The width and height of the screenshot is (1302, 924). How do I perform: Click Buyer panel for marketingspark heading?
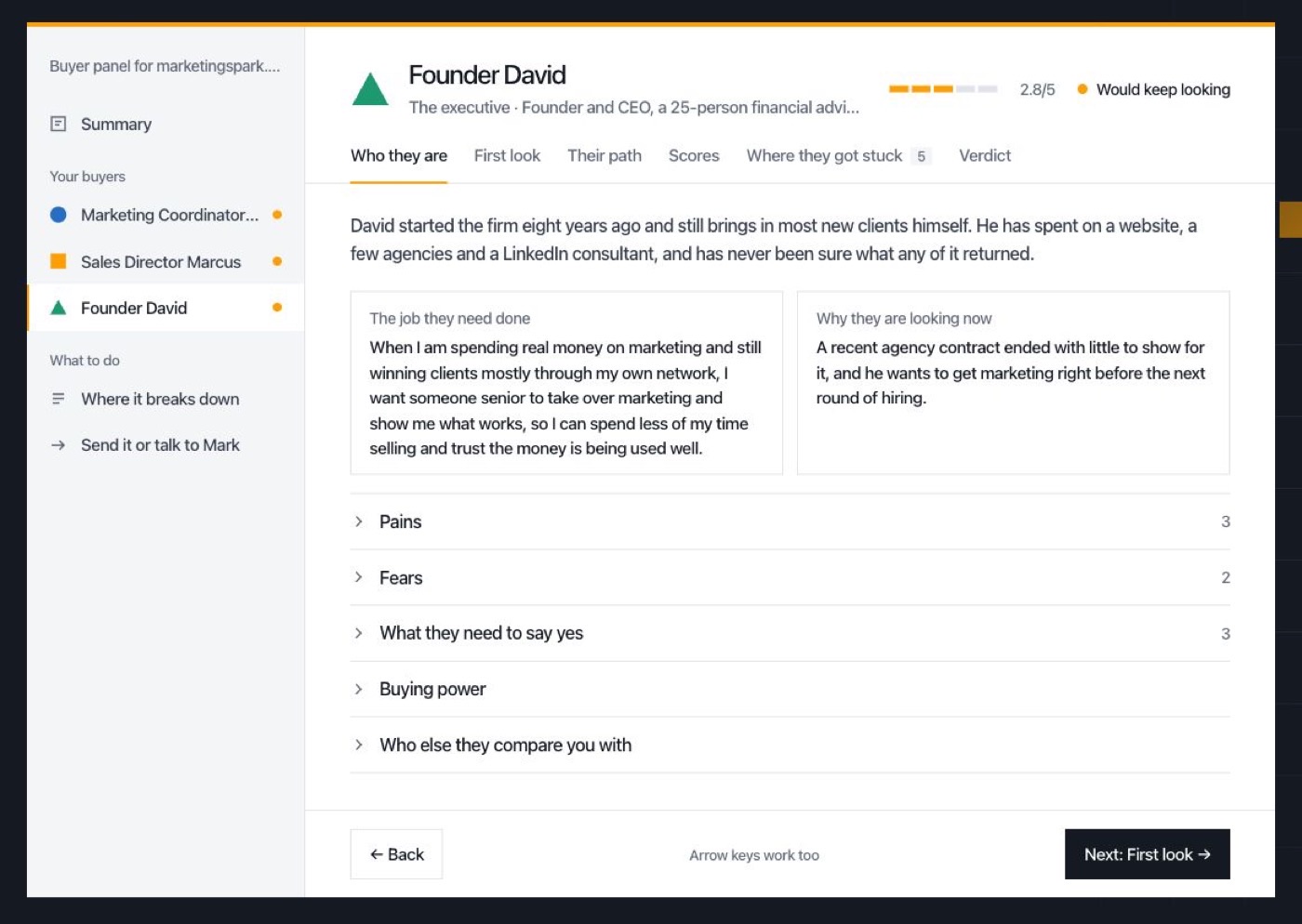pos(165,66)
